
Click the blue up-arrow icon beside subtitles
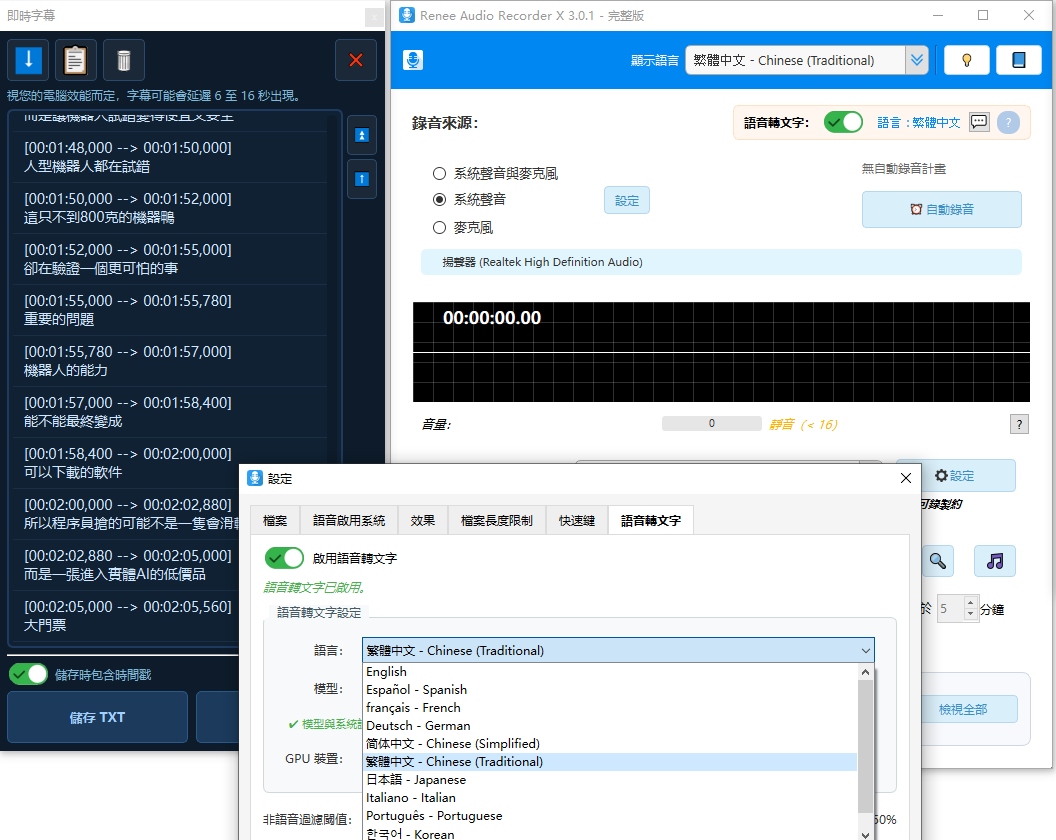[362, 179]
